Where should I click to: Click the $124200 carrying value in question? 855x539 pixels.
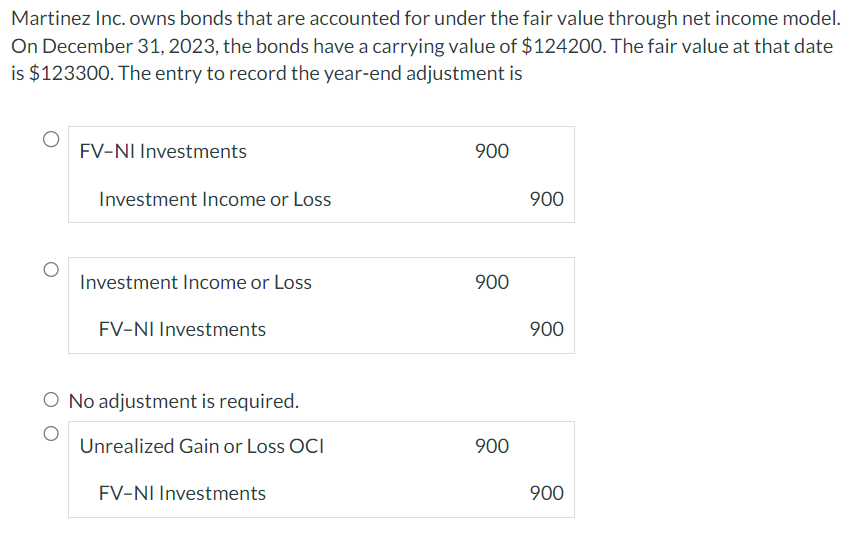(x=563, y=46)
